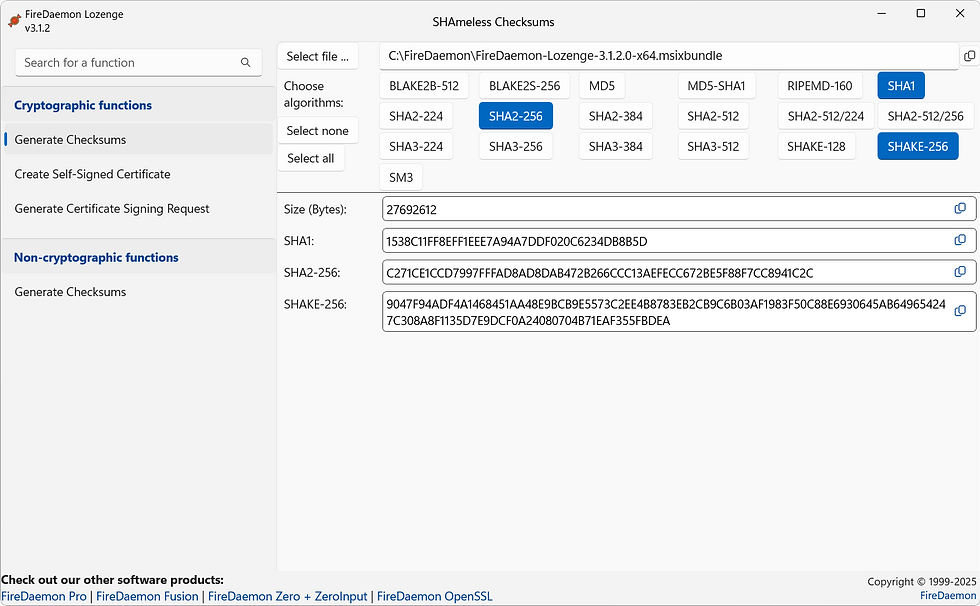Click the Non-cryptographic functions heading
Image resolution: width=980 pixels, height=606 pixels.
pyautogui.click(x=96, y=257)
